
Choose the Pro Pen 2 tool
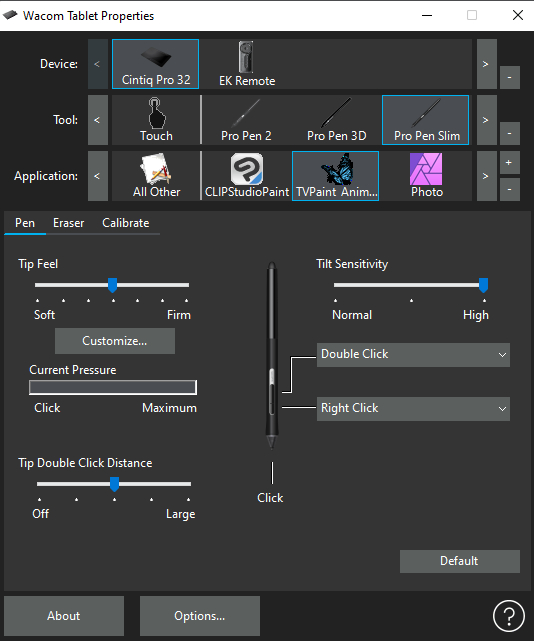click(246, 120)
